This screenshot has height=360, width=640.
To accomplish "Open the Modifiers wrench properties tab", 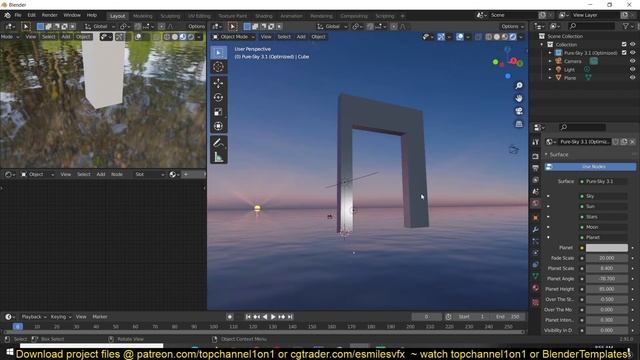I will pyautogui.click(x=536, y=229).
